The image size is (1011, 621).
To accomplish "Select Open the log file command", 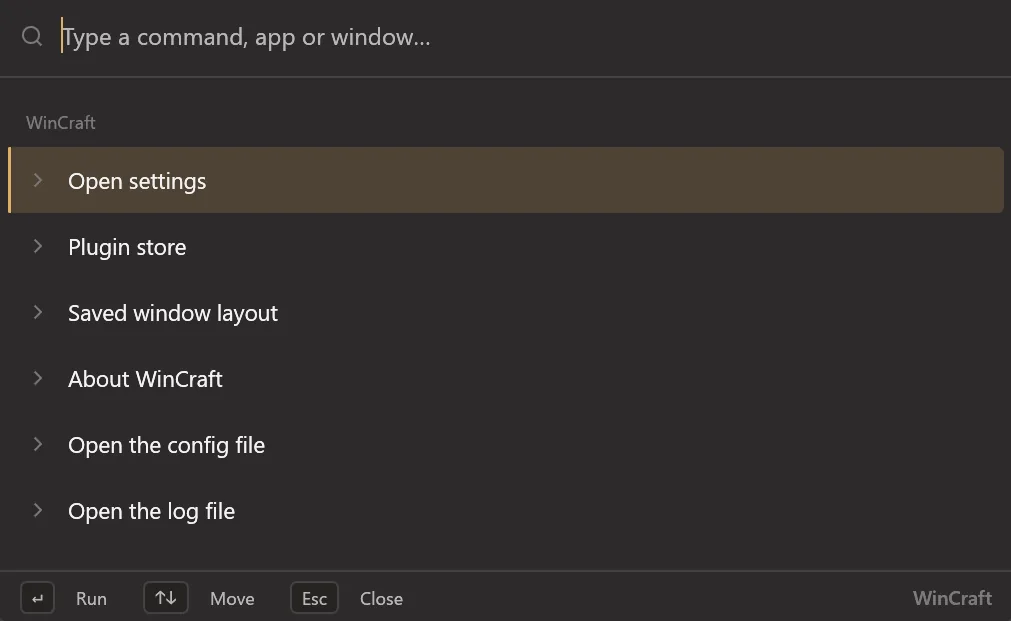I will click(x=506, y=511).
